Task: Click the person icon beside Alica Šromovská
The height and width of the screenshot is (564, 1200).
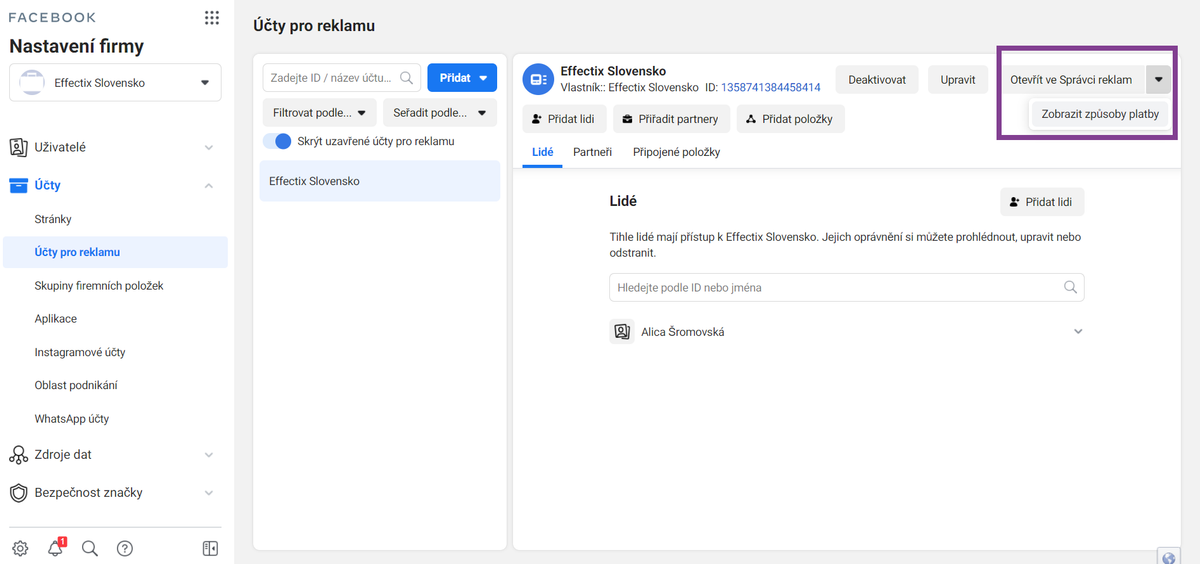Action: click(x=622, y=331)
